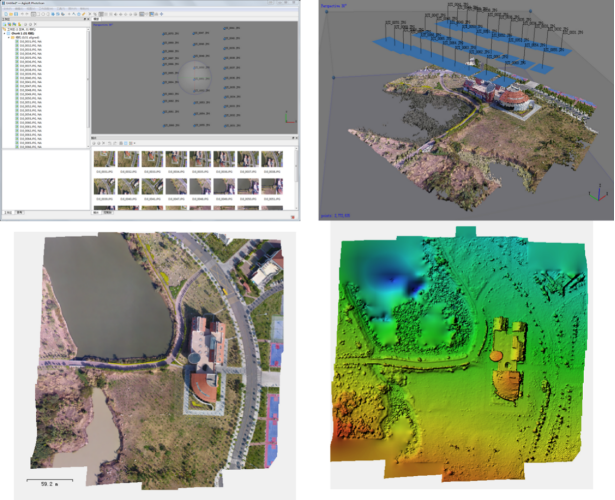Image resolution: width=615 pixels, height=500 pixels.
Task: Click the Remove items X icon in workspace toolbar
Action: click(x=35, y=24)
